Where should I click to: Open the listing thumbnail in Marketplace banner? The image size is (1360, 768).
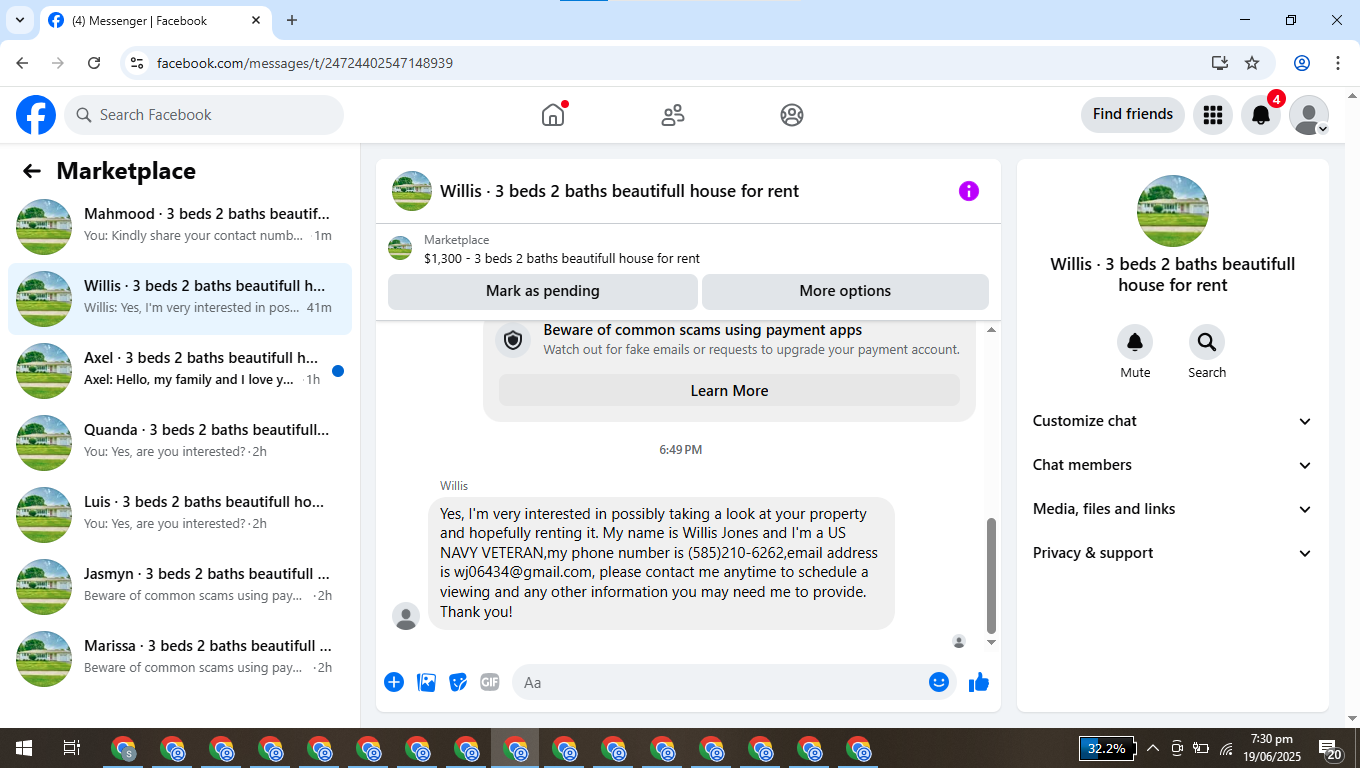[400, 248]
